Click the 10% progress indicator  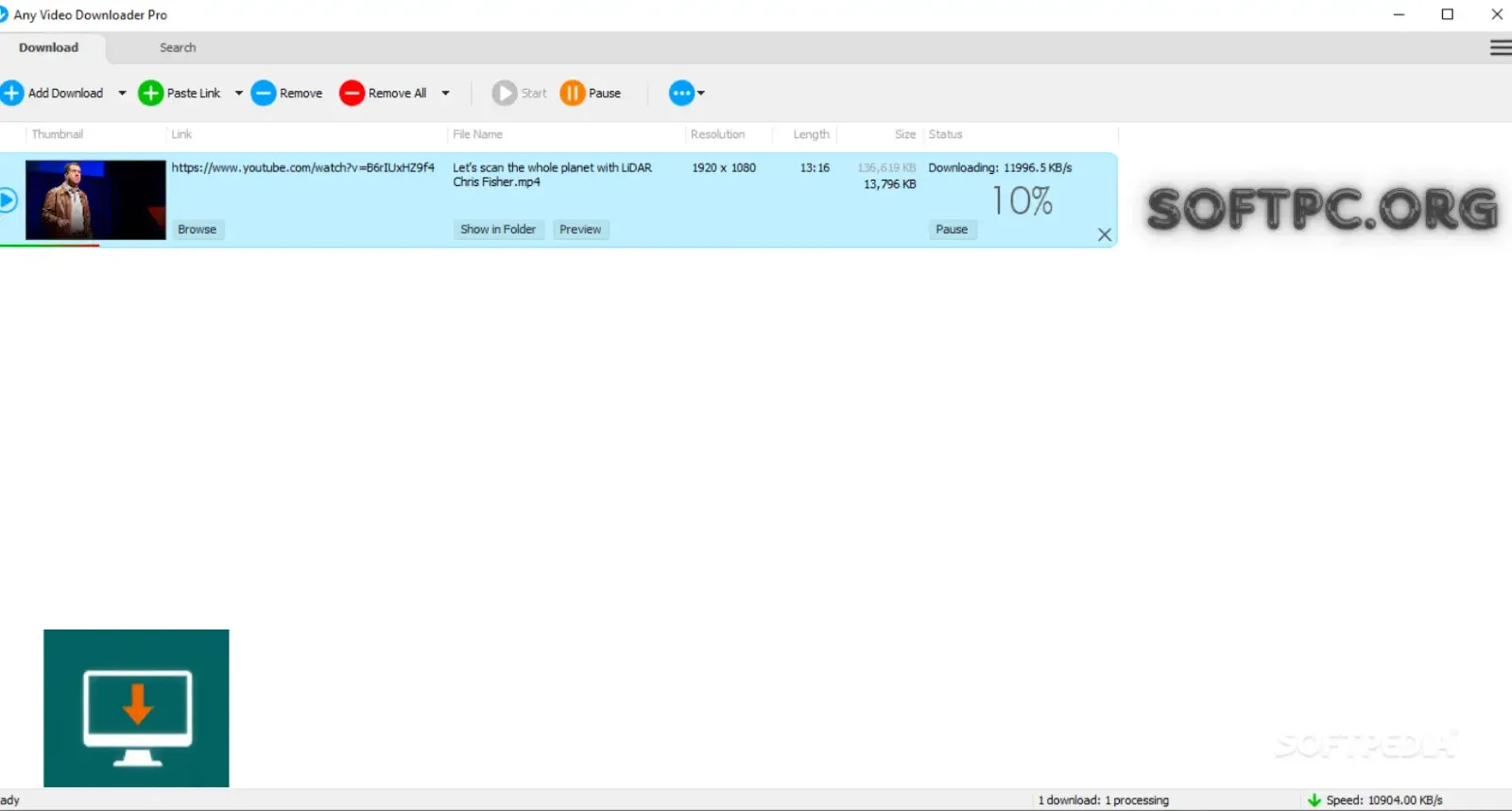(1022, 200)
